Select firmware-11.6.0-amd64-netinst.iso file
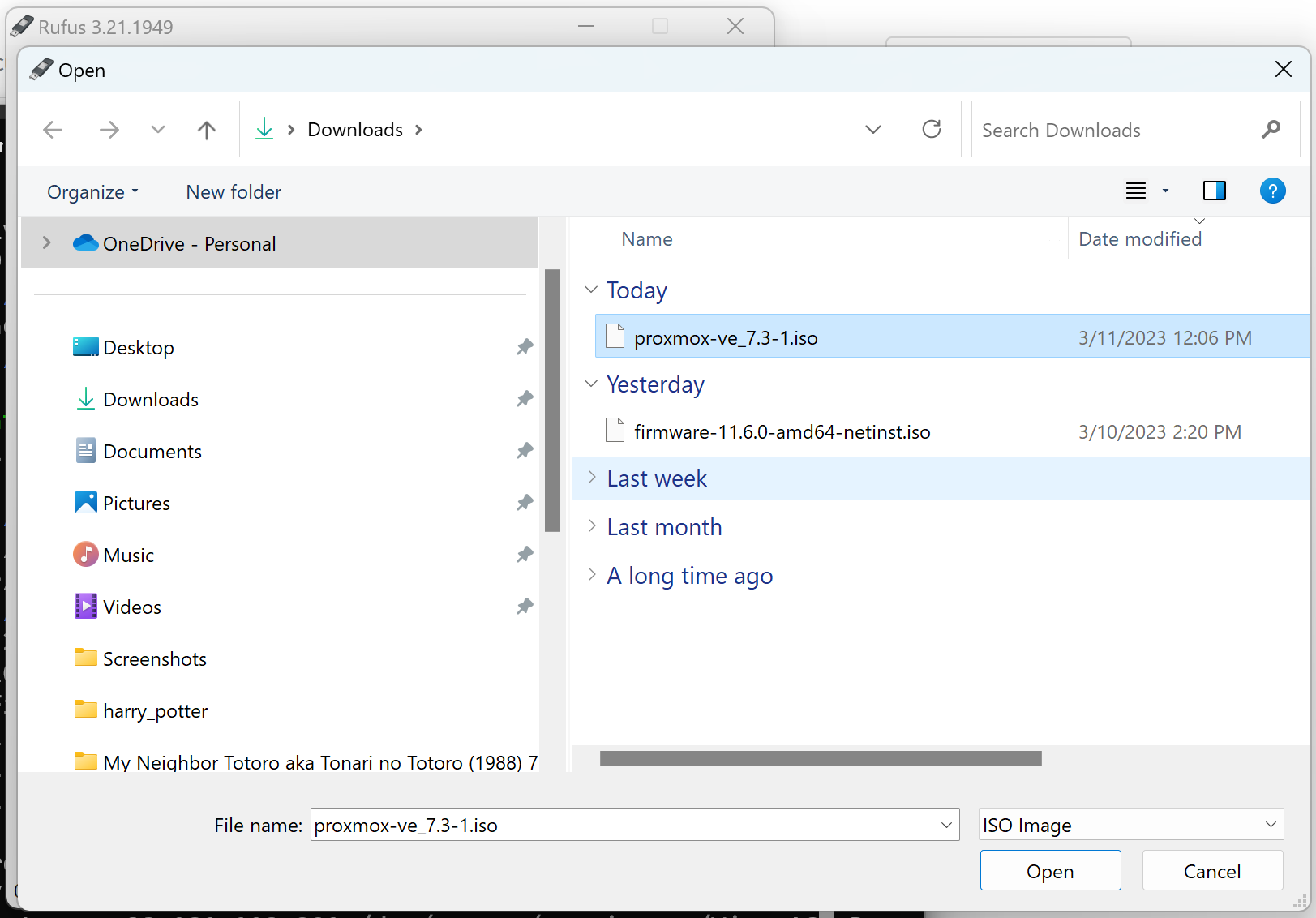This screenshot has height=918, width=1316. [x=782, y=432]
